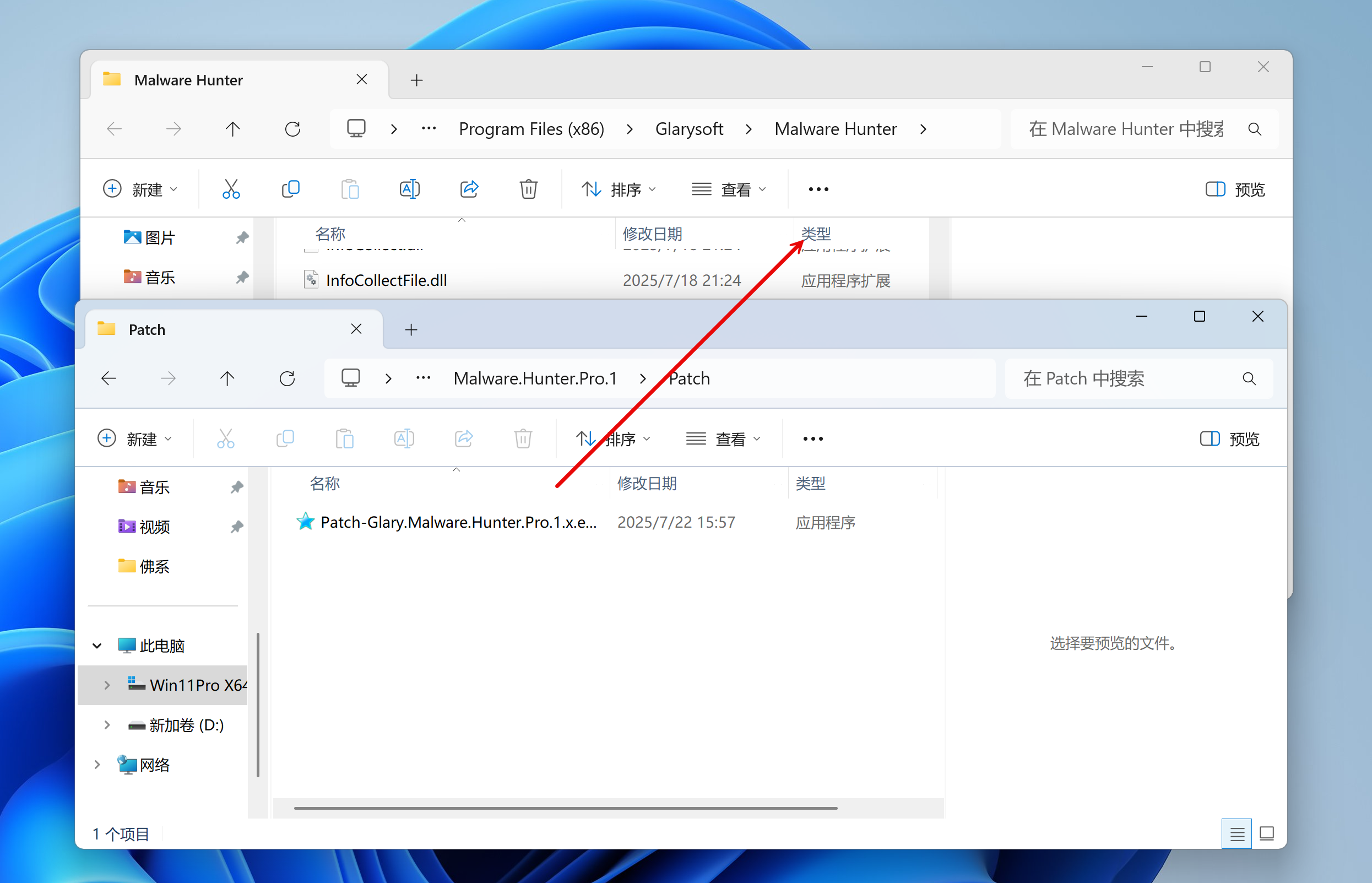The width and height of the screenshot is (1372, 883).
Task: Refresh the Patch folder window
Action: (x=288, y=378)
